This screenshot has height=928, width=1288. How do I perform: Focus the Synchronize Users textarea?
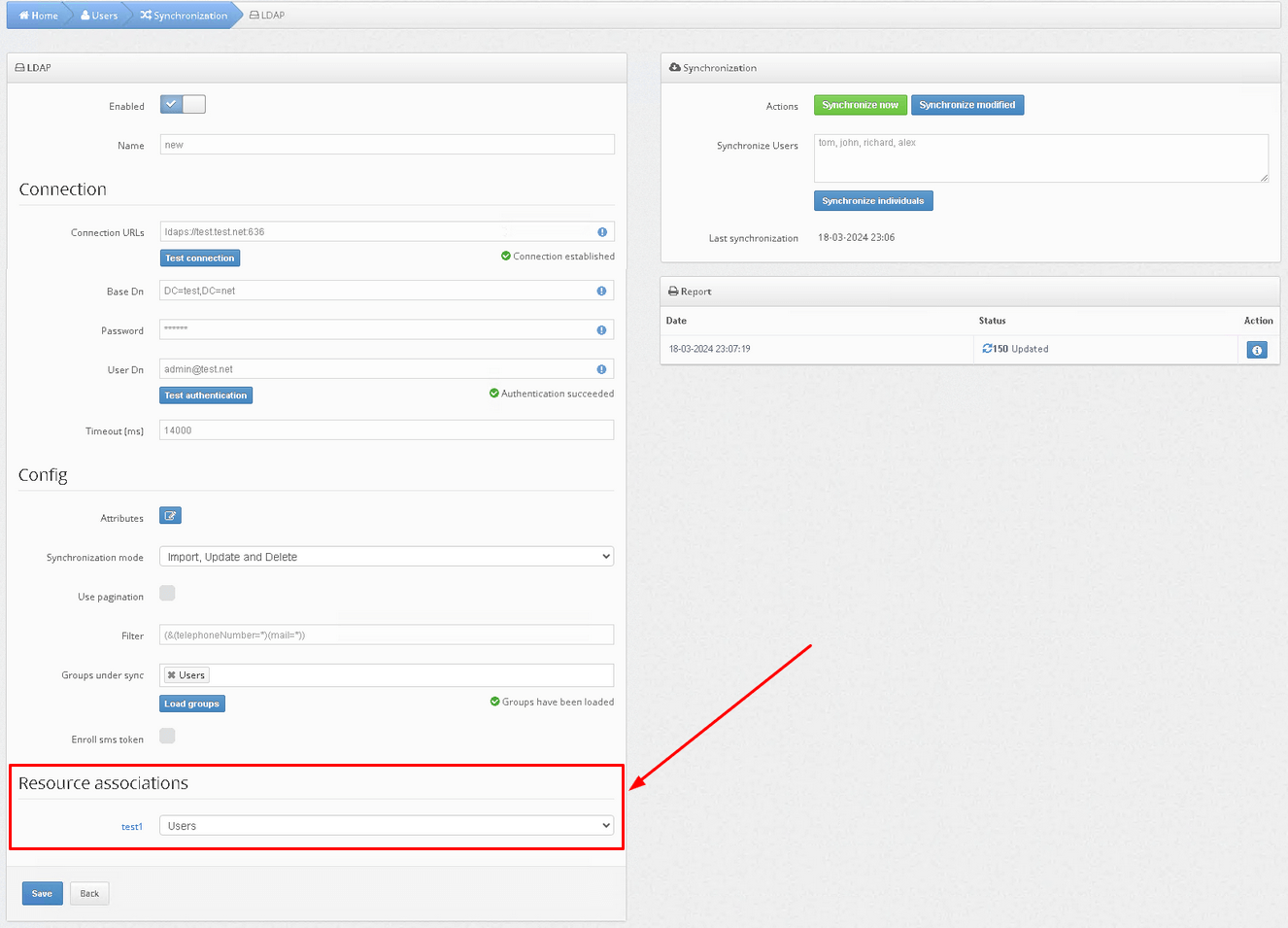1041,158
